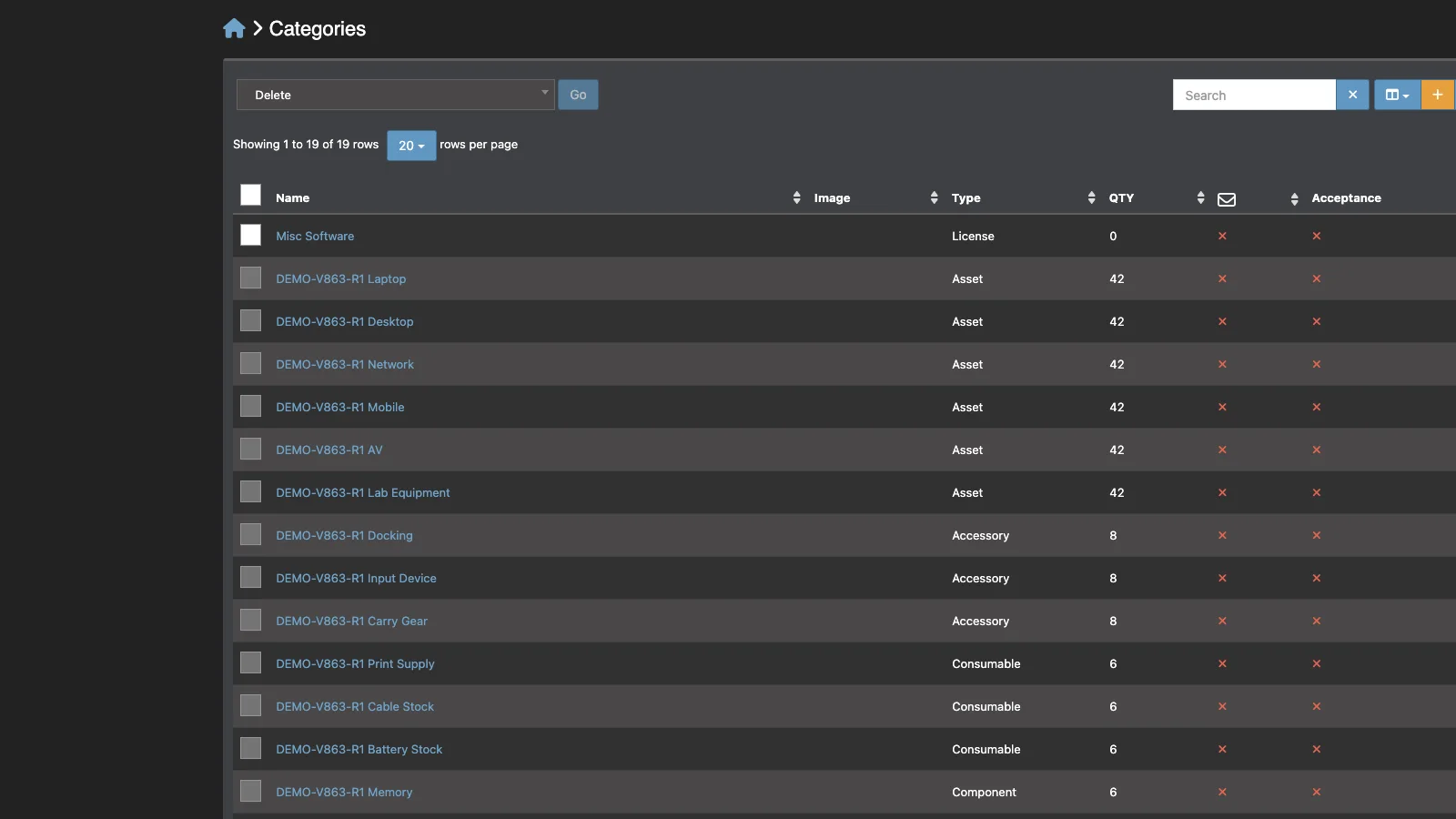This screenshot has width=1456, height=819.
Task: Open the DEMO-V863-R1 Network category
Action: coord(344,364)
